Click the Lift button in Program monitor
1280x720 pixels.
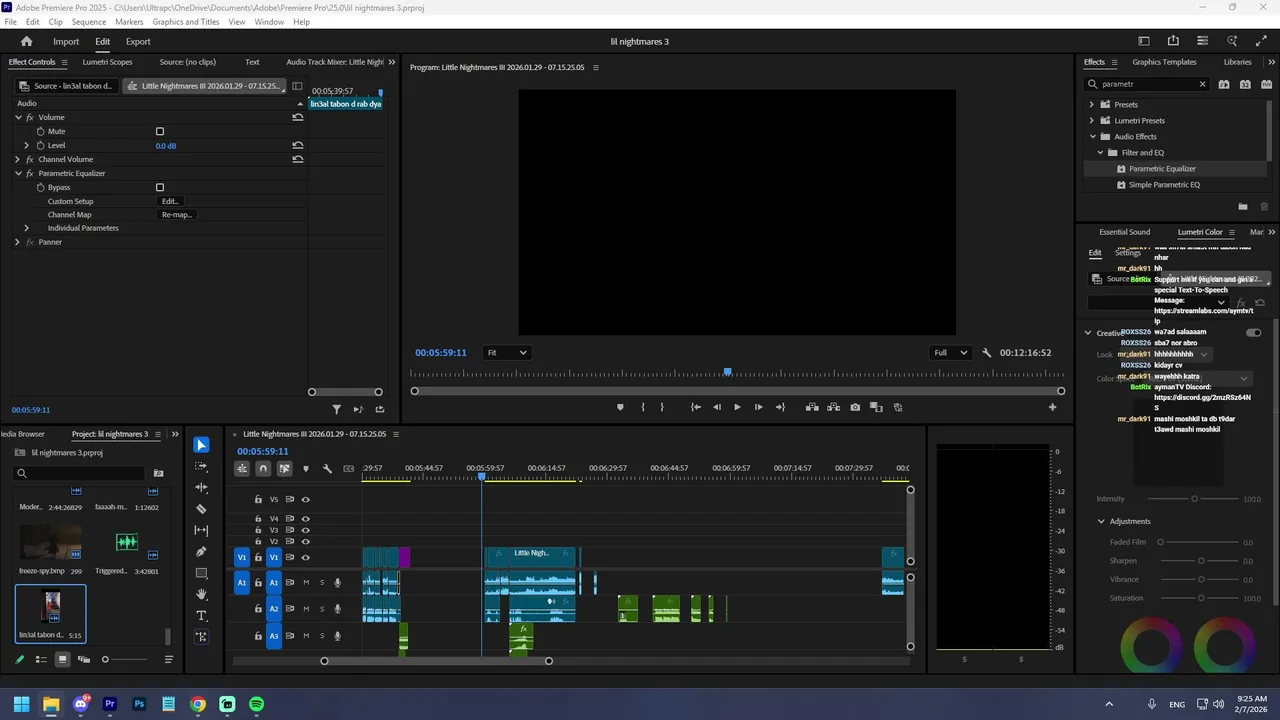click(x=812, y=407)
